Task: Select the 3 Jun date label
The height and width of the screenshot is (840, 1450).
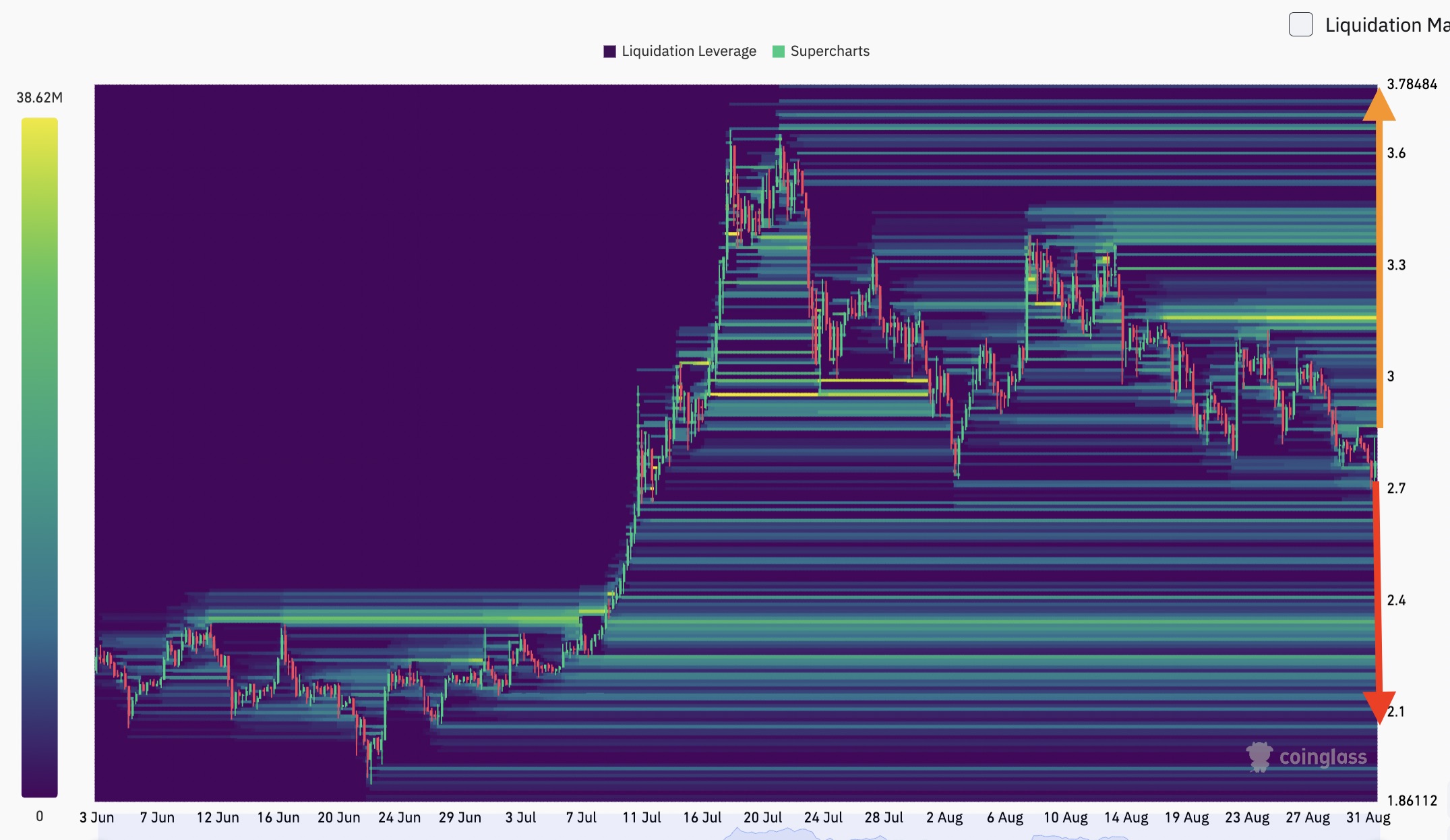Action: [x=96, y=818]
